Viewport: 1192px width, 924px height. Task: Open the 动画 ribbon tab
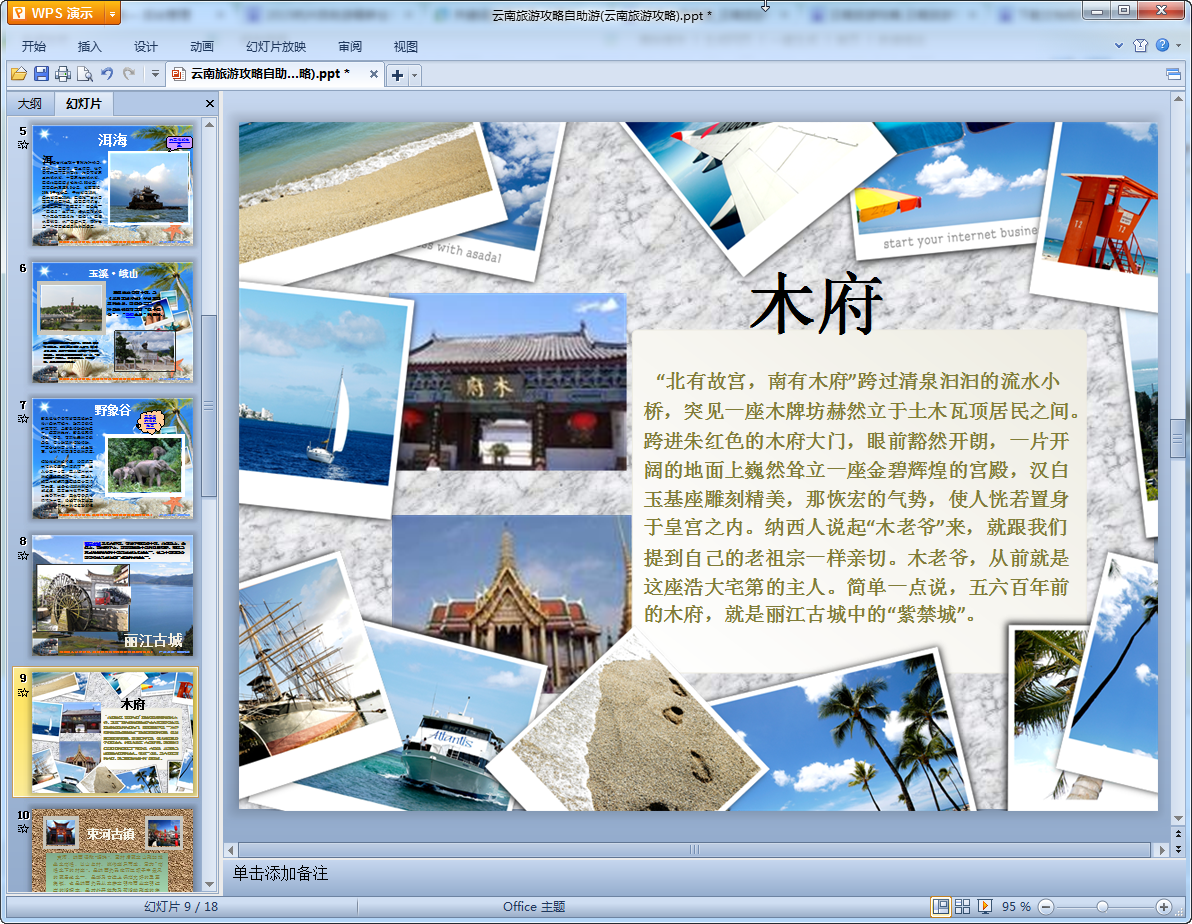tap(201, 46)
